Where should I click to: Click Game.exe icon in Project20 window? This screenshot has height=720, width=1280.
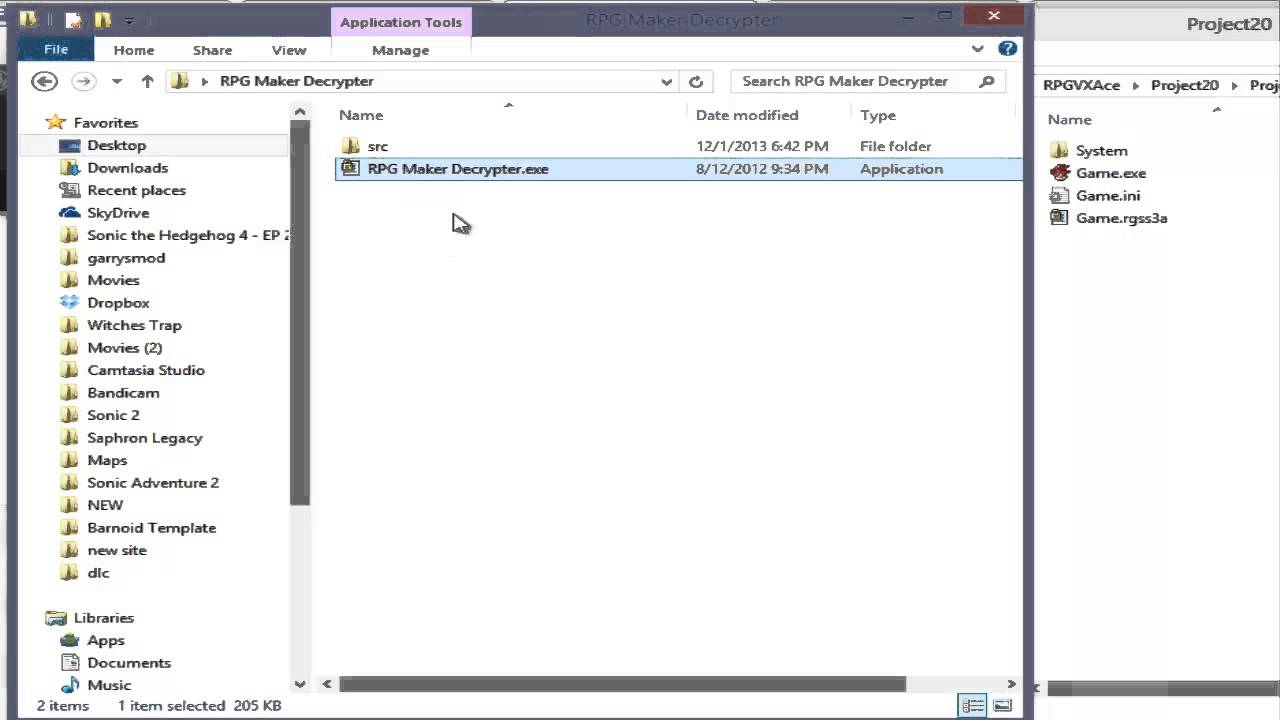[1060, 173]
